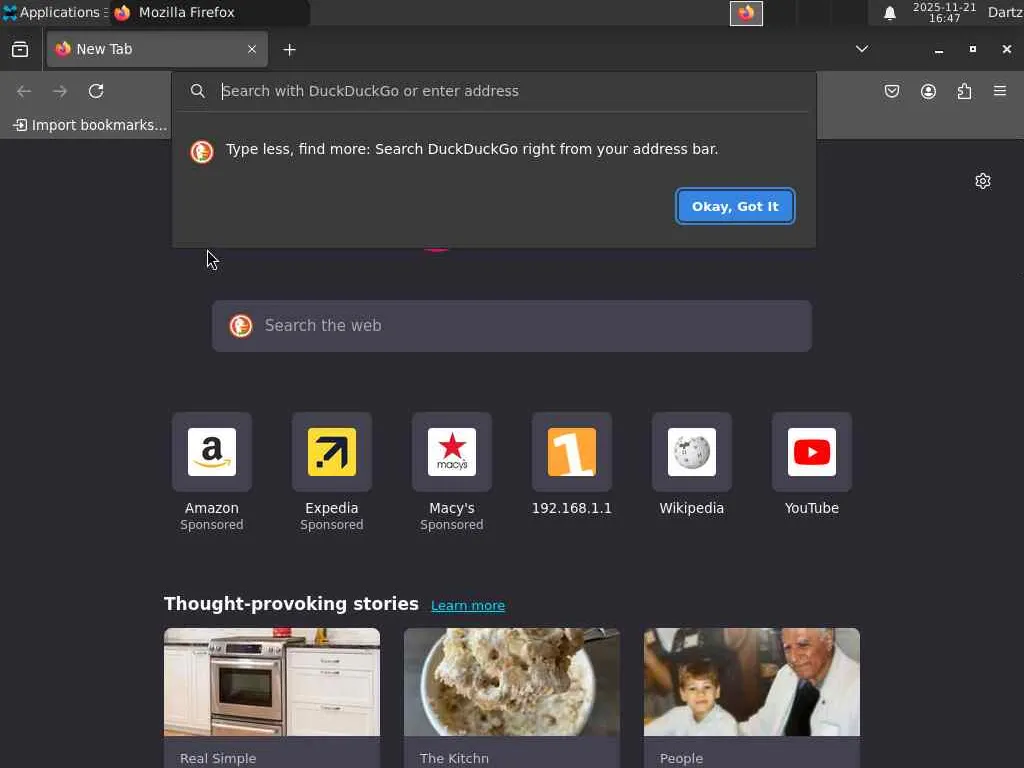Go back with the back arrow

pyautogui.click(x=24, y=91)
